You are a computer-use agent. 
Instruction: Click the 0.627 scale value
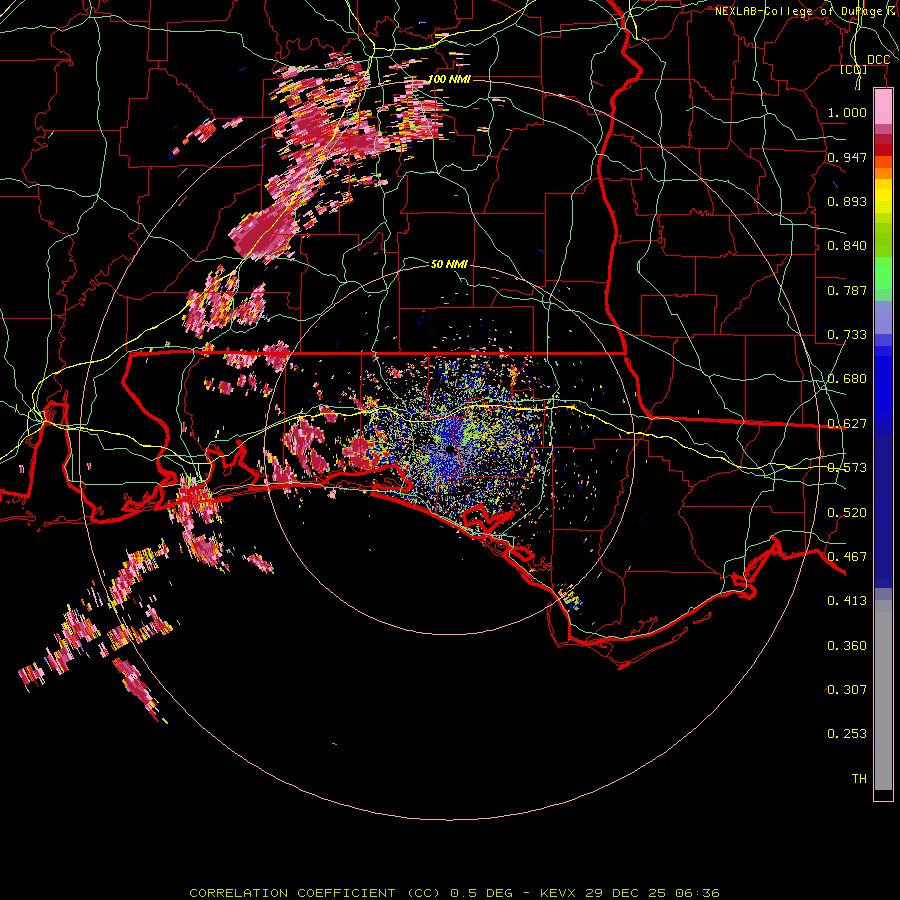coord(847,424)
